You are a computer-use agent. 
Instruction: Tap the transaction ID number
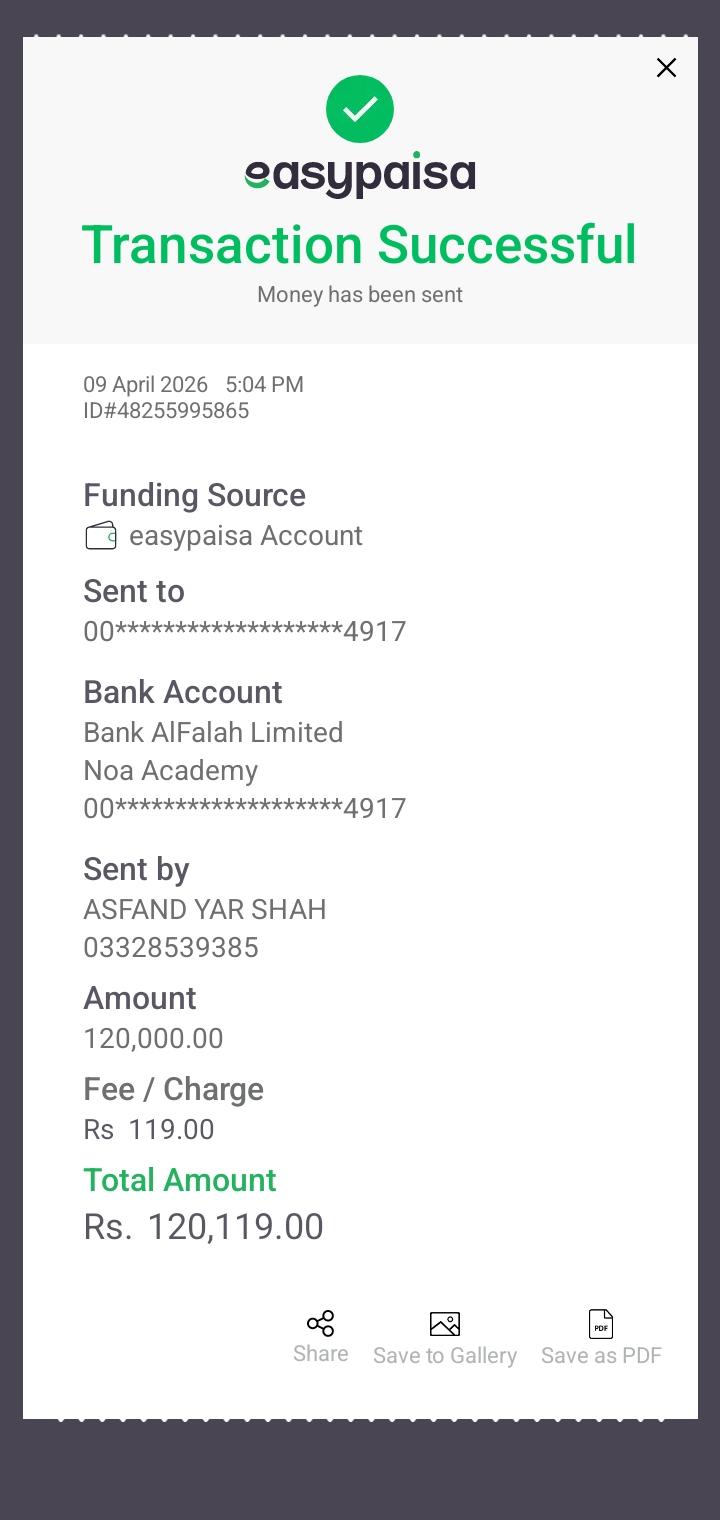166,411
